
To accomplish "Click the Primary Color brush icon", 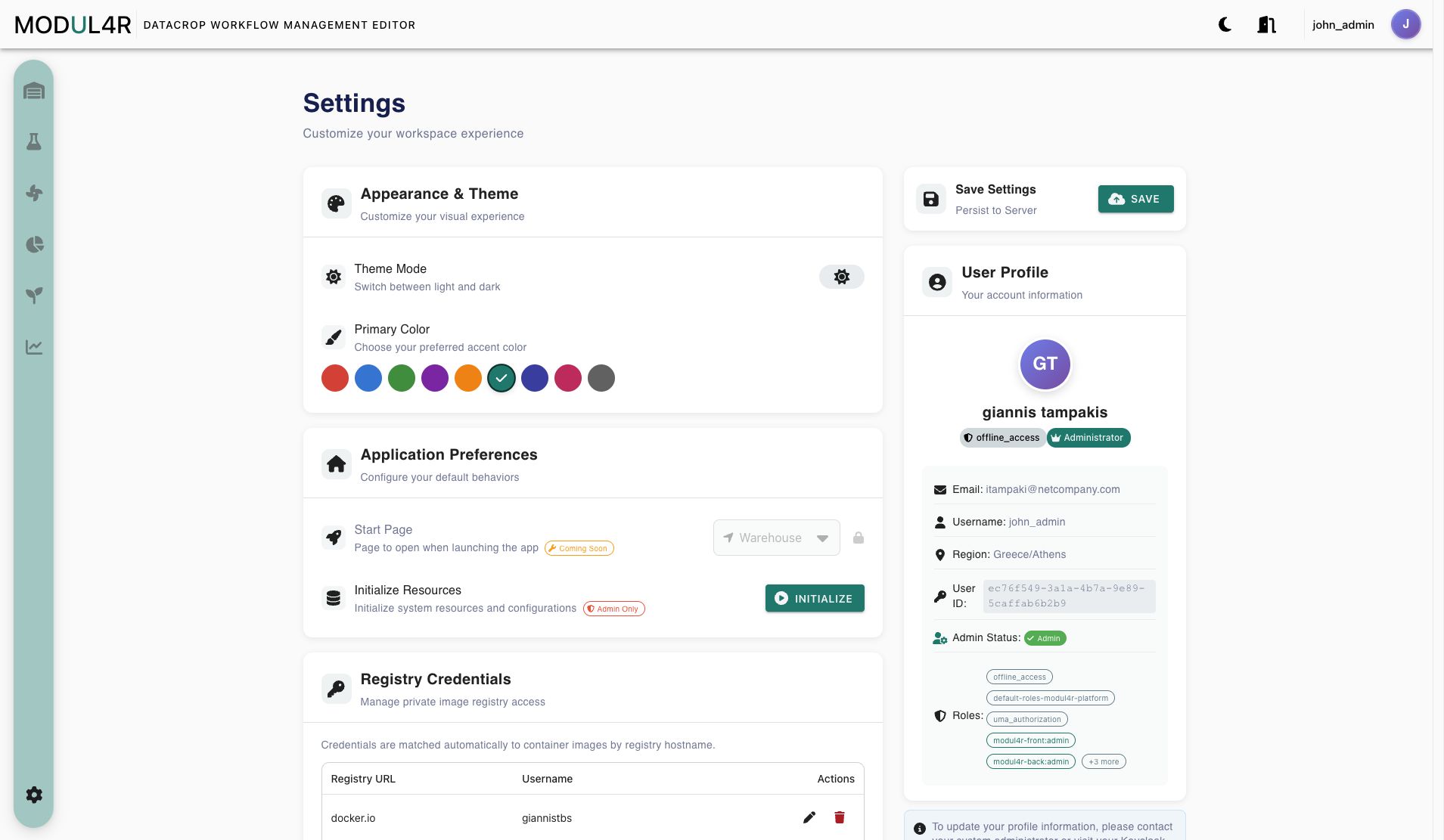I will click(334, 337).
